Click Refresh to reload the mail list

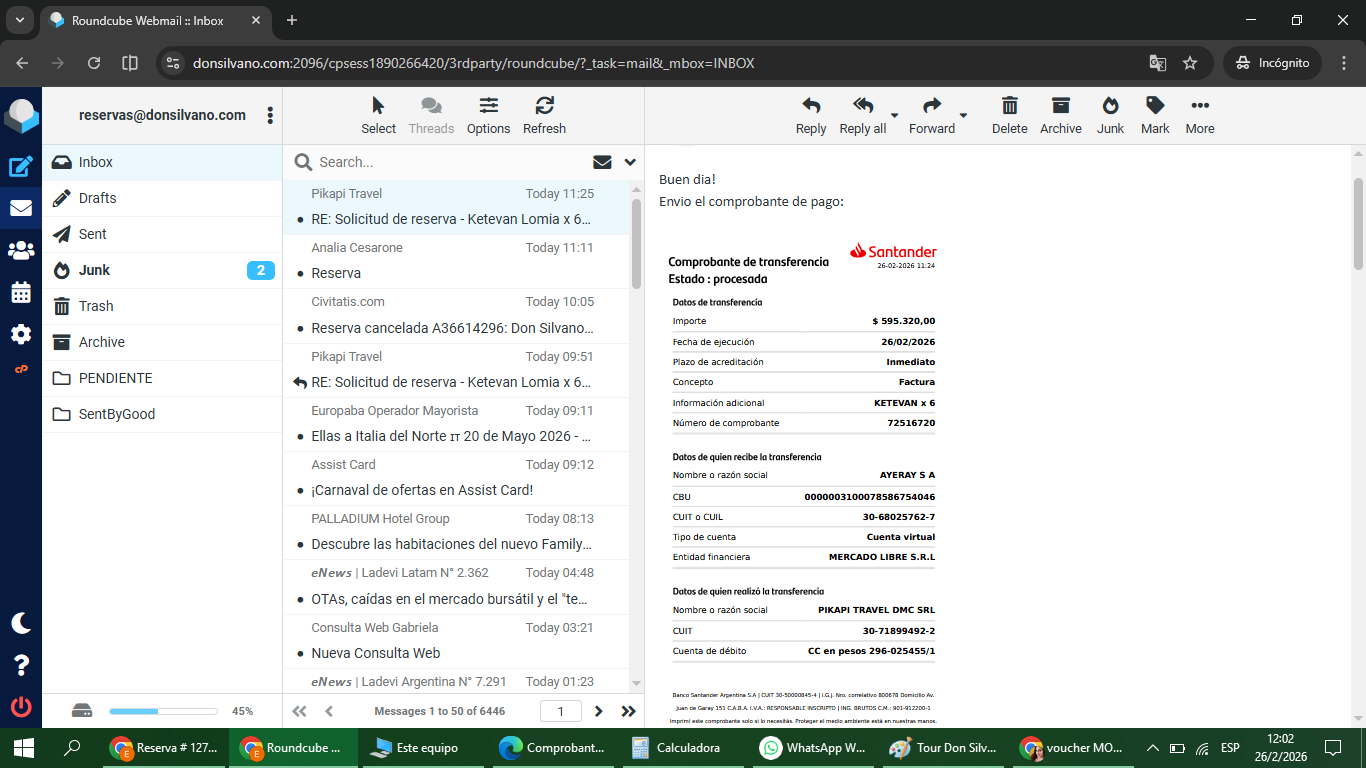(544, 114)
